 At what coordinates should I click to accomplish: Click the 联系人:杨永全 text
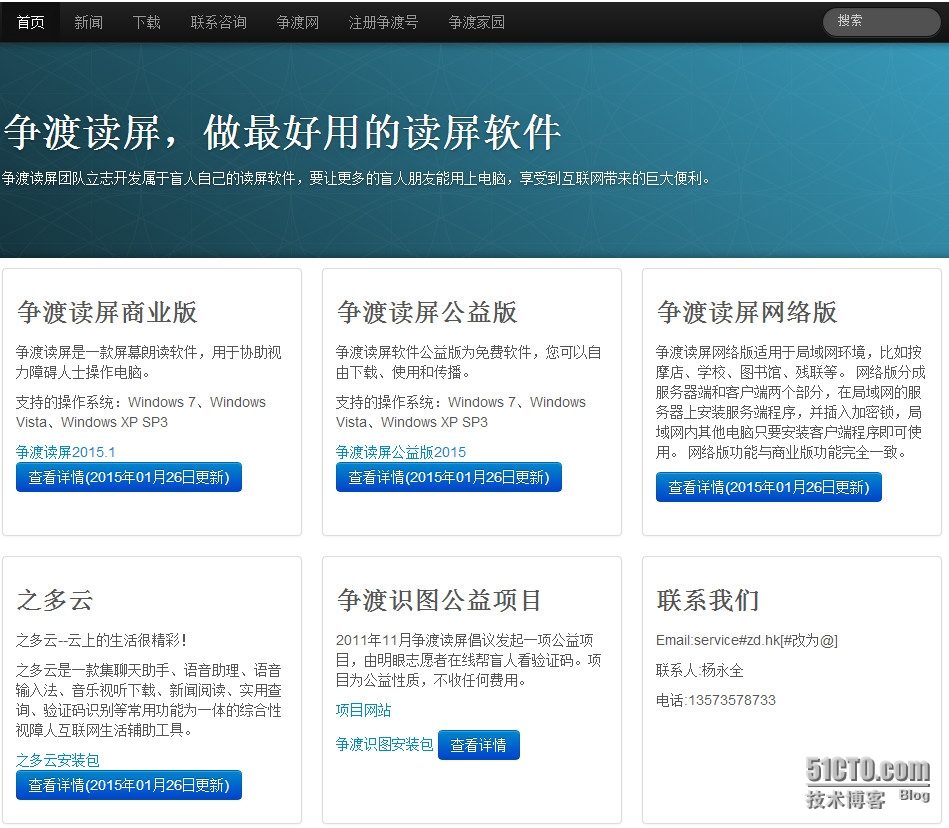700,670
